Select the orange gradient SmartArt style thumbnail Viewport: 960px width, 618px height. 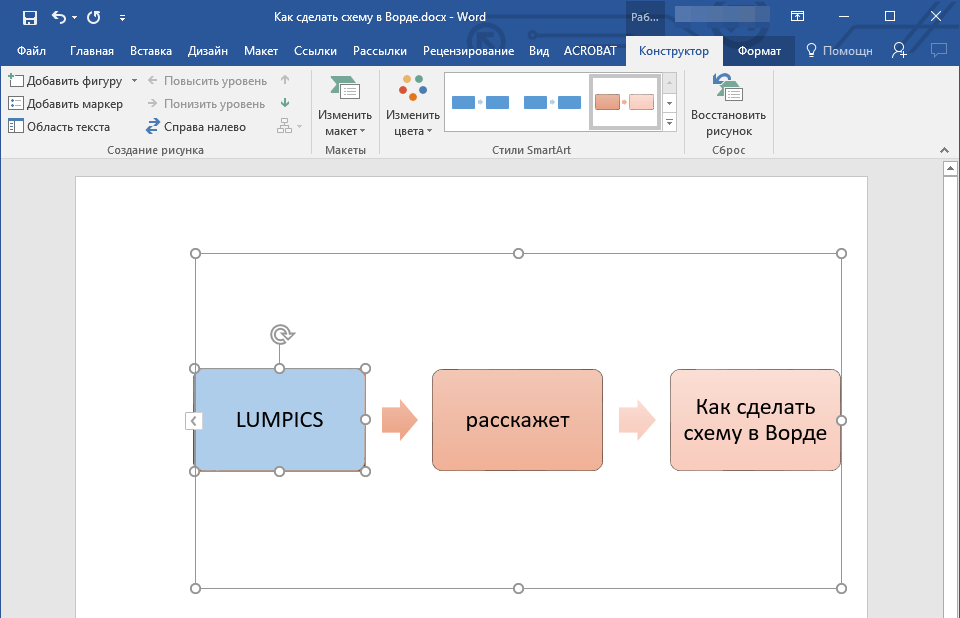624,102
